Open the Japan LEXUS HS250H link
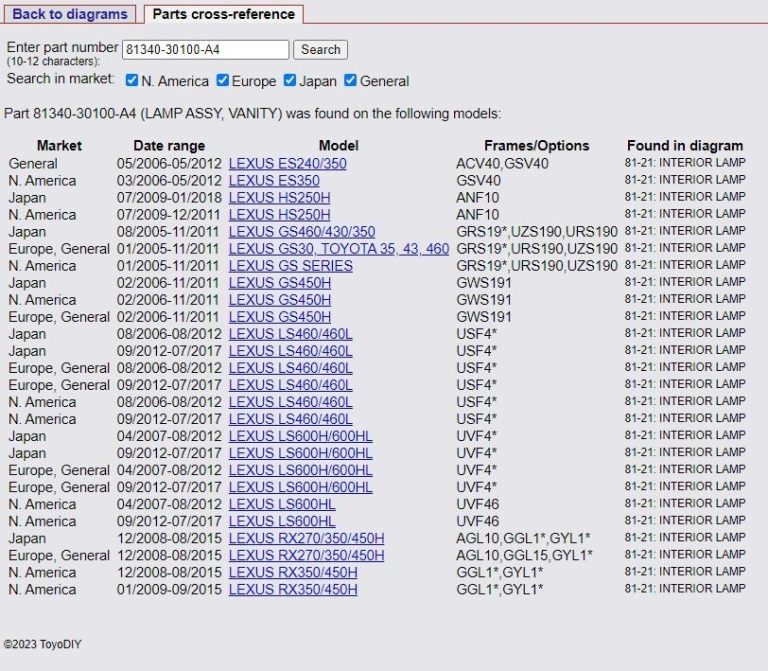The image size is (768, 671). tap(279, 198)
